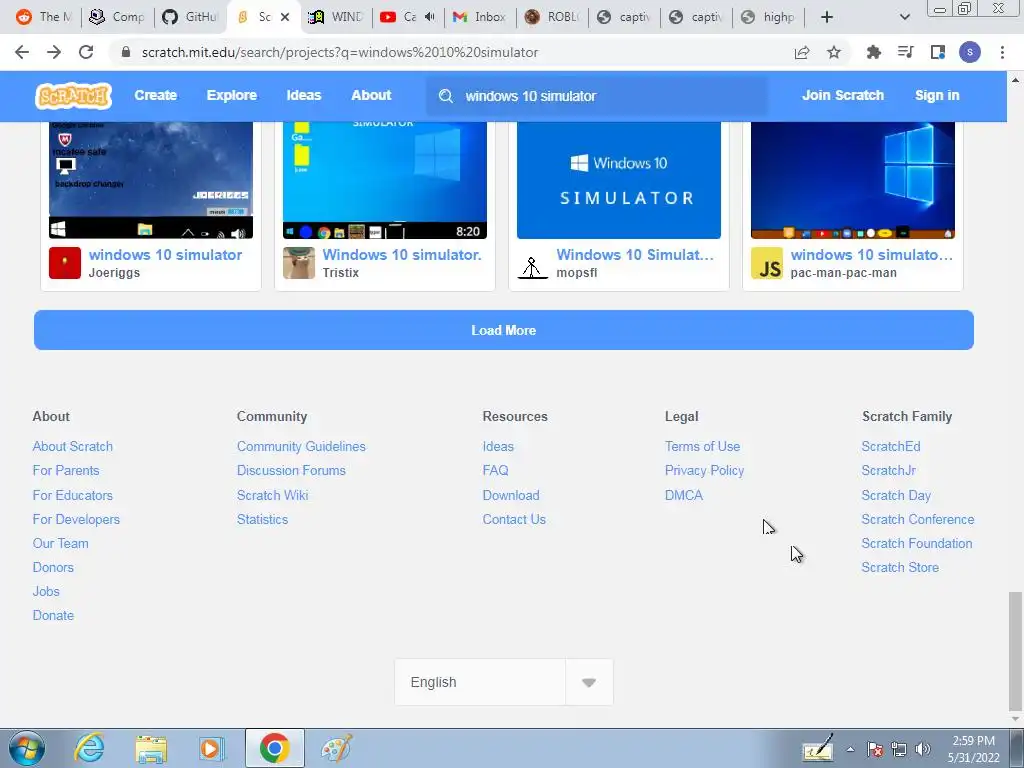Open the Windows Start orb
Screen dimensions: 1024x768
(x=27, y=748)
